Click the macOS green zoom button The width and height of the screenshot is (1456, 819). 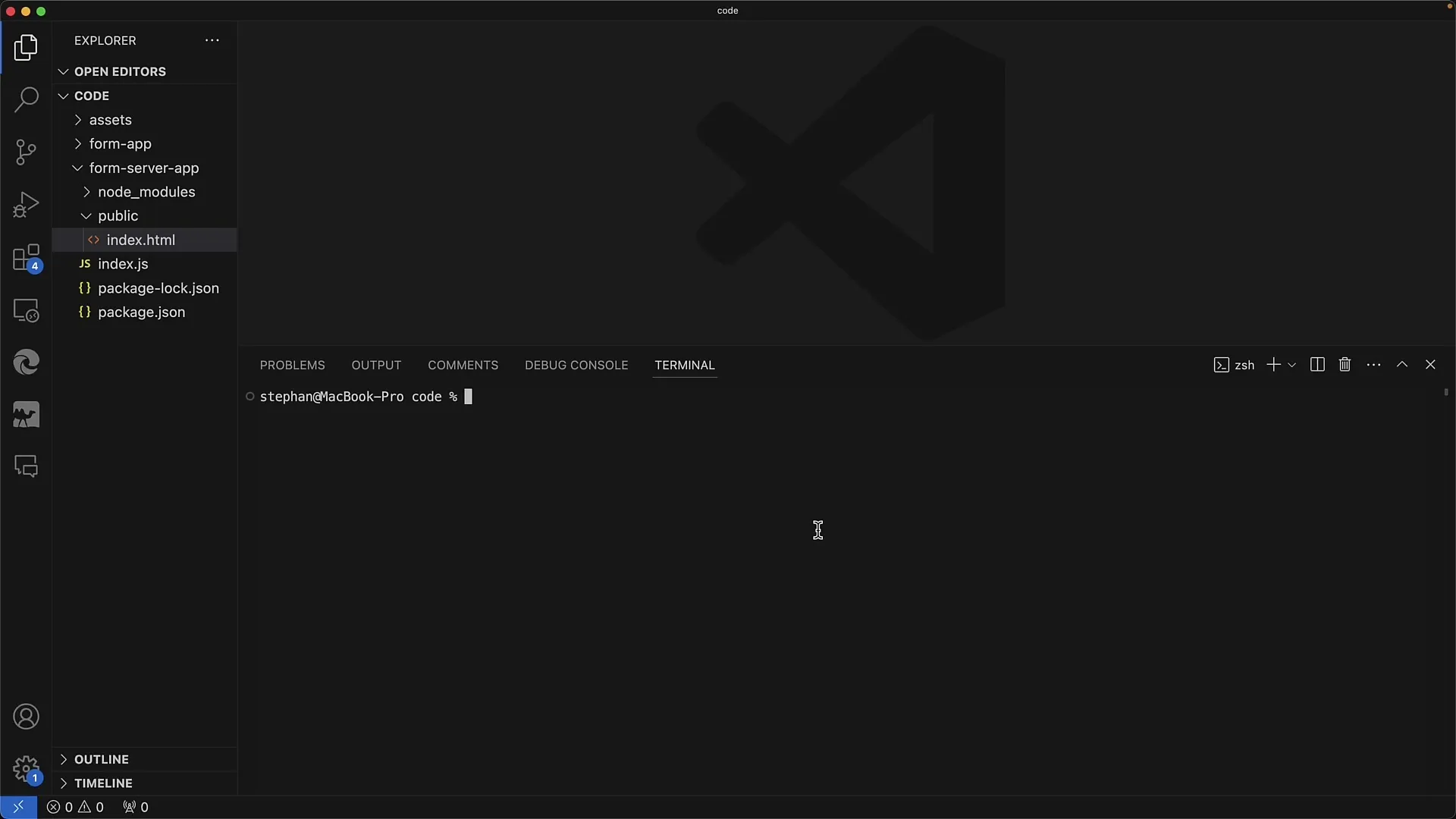pyautogui.click(x=41, y=11)
